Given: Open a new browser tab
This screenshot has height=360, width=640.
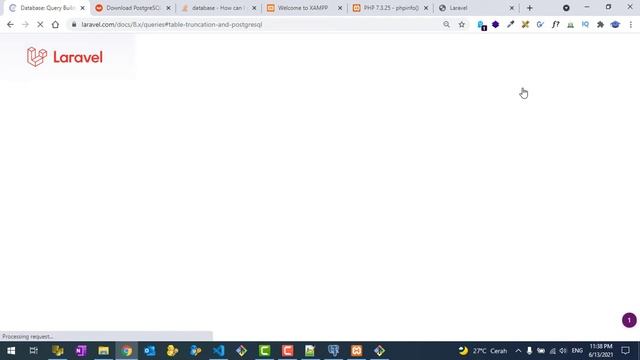Looking at the screenshot, I should [530, 8].
